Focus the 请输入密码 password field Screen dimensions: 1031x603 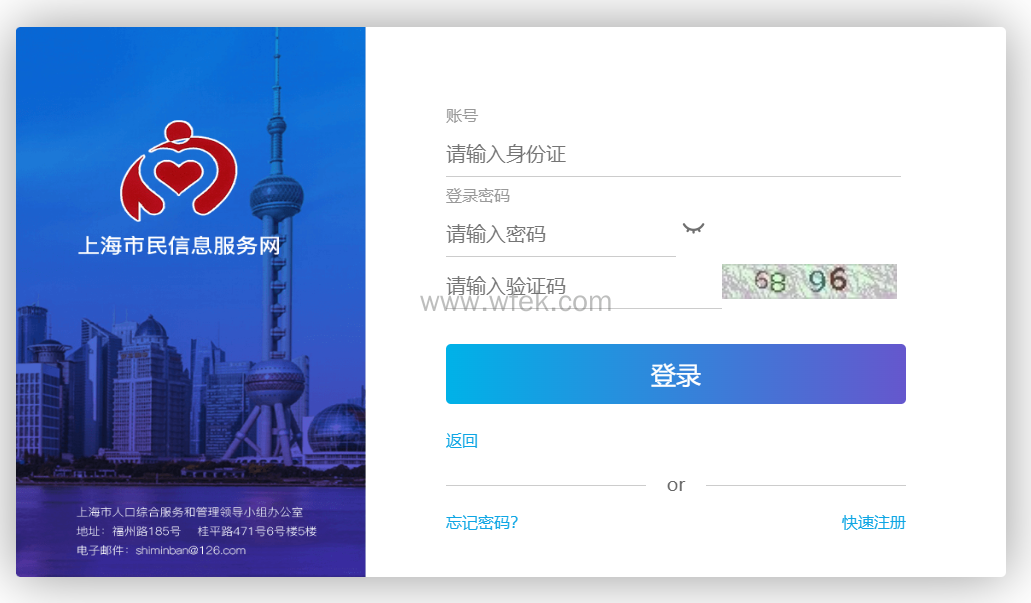[x=560, y=235]
